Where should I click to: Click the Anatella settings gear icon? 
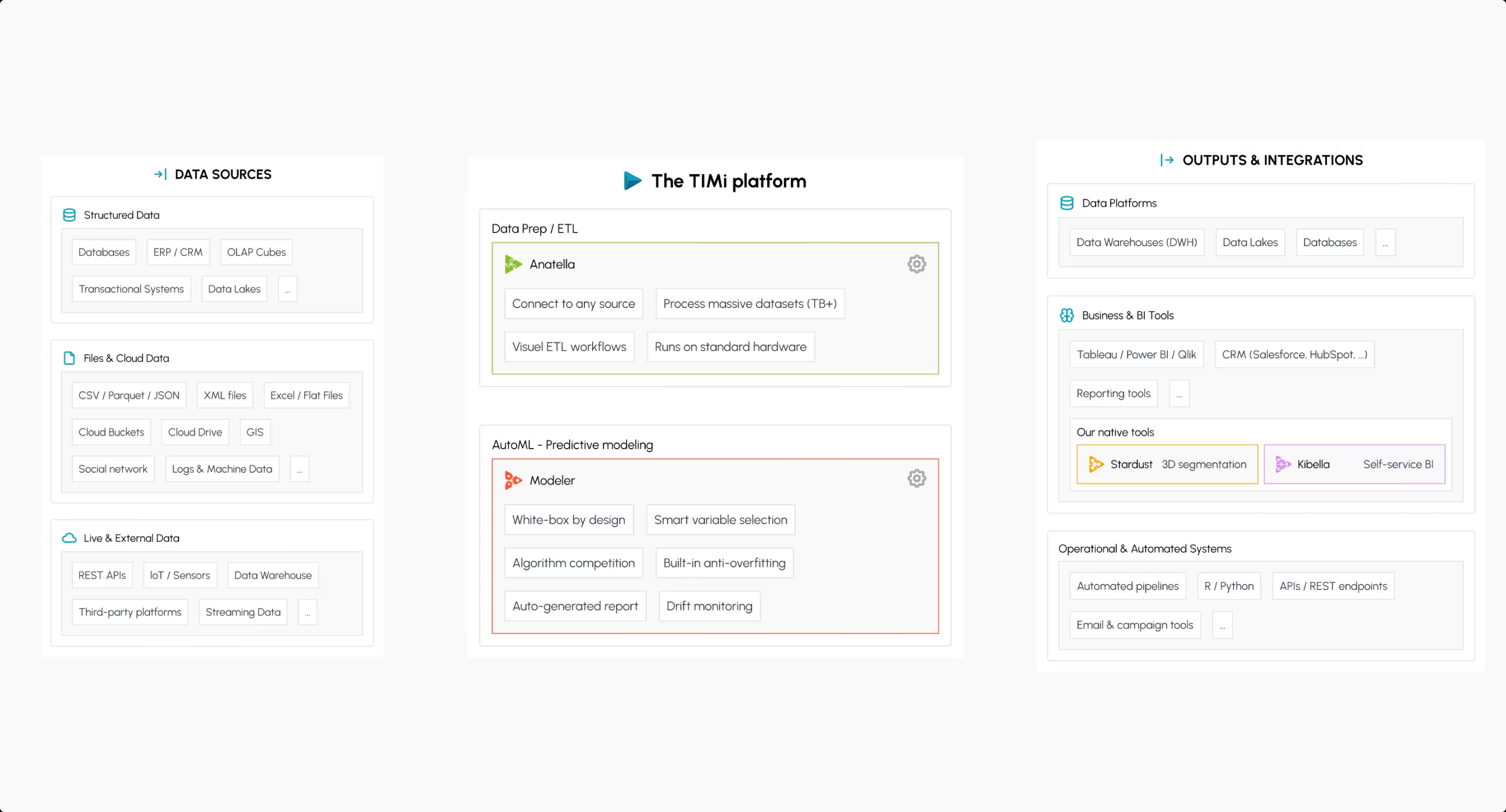[916, 264]
